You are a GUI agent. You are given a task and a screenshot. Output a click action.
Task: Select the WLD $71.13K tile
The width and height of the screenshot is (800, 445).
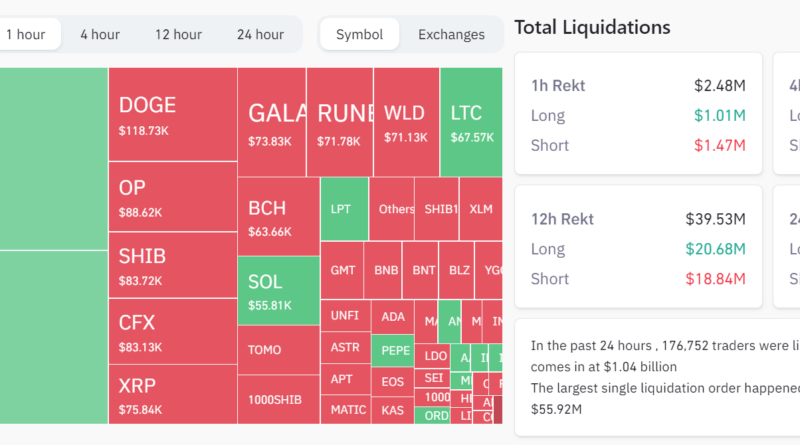406,122
